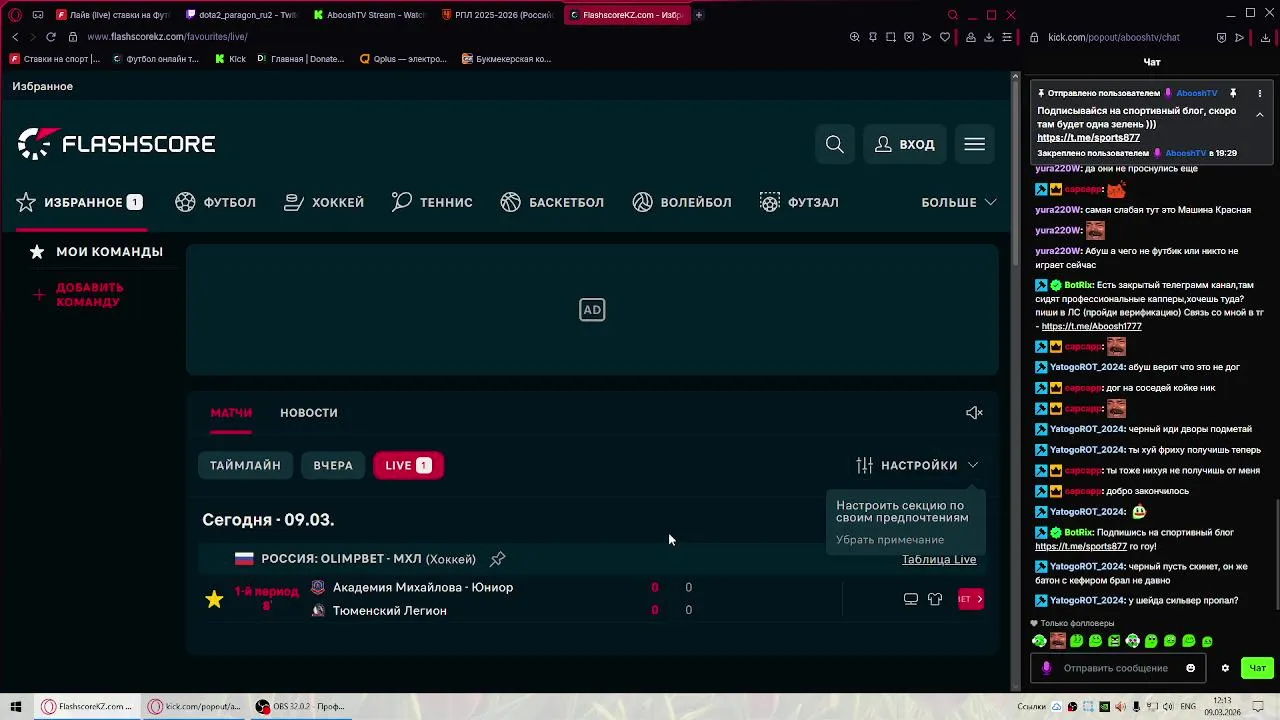This screenshot has height=720, width=1280.
Task: Click the МОИ КОМАНДЫ star icon
Action: pyautogui.click(x=37, y=252)
